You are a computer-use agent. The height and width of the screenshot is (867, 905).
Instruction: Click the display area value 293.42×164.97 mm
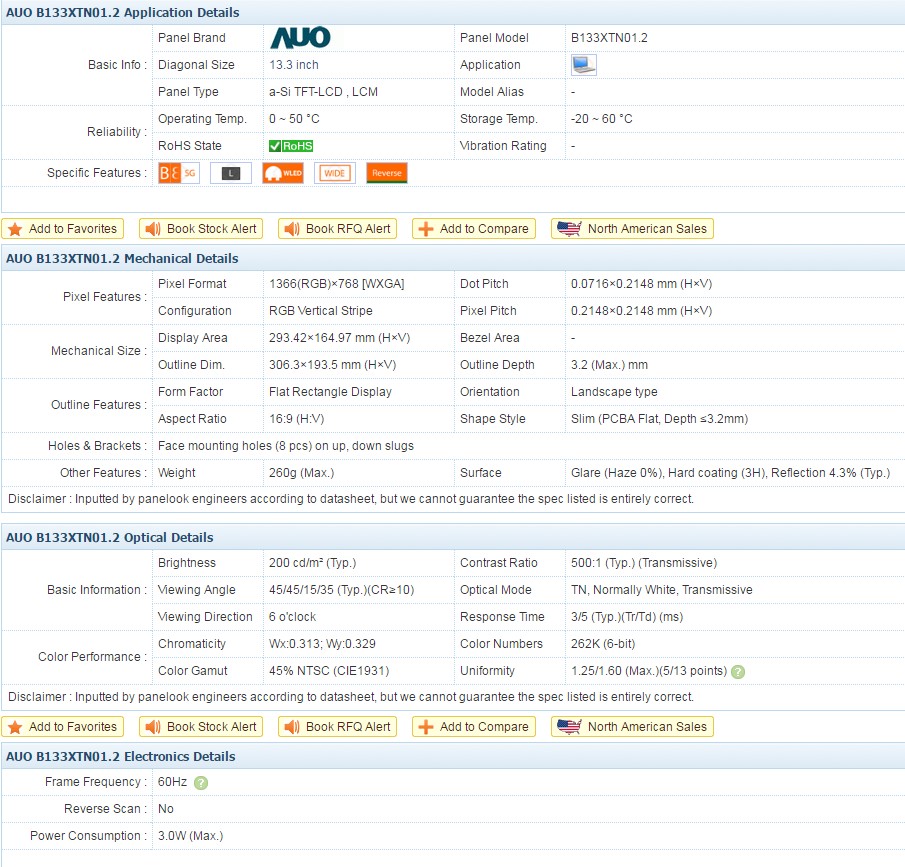[339, 338]
